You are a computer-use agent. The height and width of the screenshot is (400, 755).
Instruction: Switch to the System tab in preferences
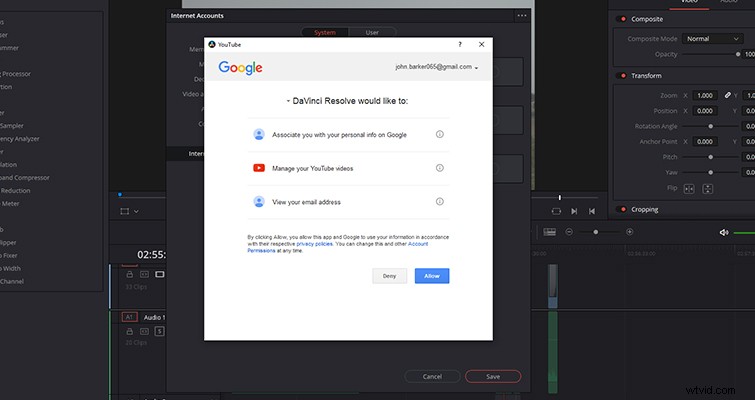coord(325,33)
